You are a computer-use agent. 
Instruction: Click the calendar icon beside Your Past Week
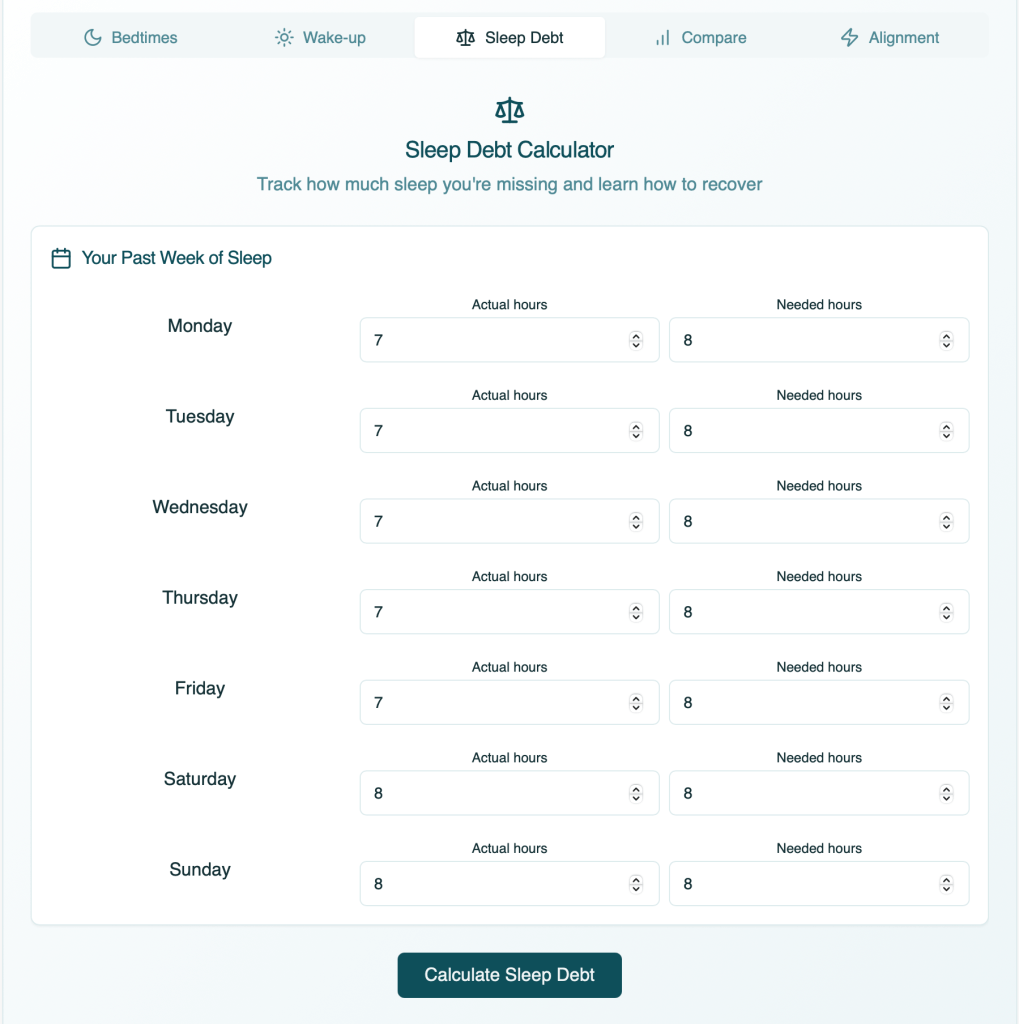[61, 259]
